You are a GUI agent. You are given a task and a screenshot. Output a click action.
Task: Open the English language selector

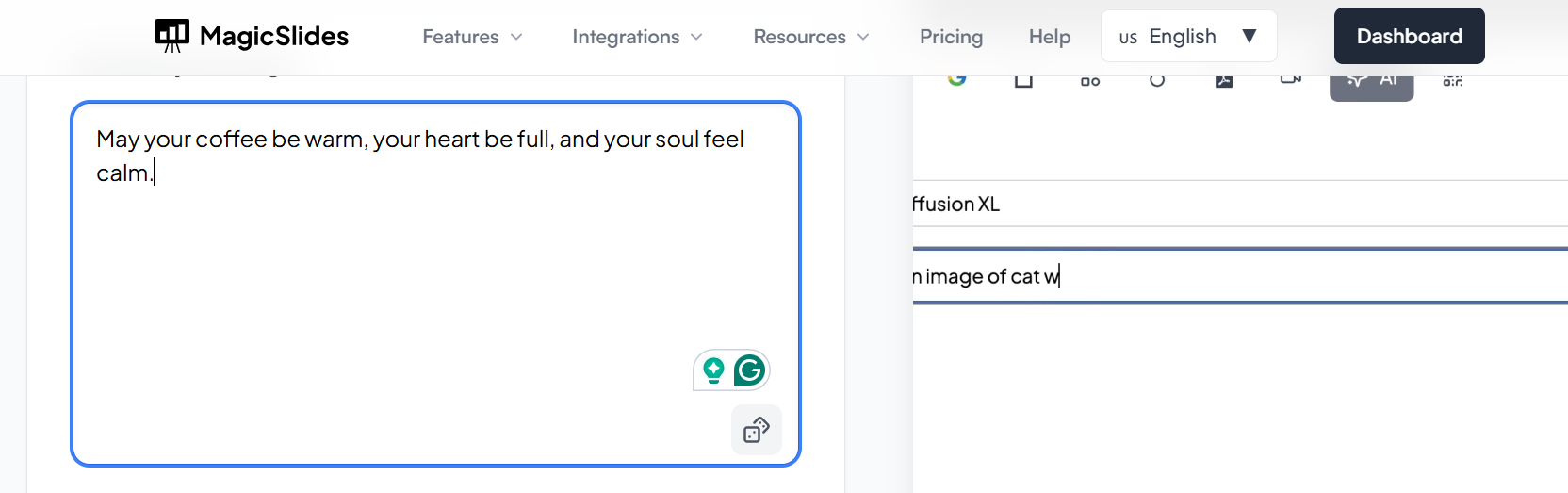pyautogui.click(x=1188, y=37)
